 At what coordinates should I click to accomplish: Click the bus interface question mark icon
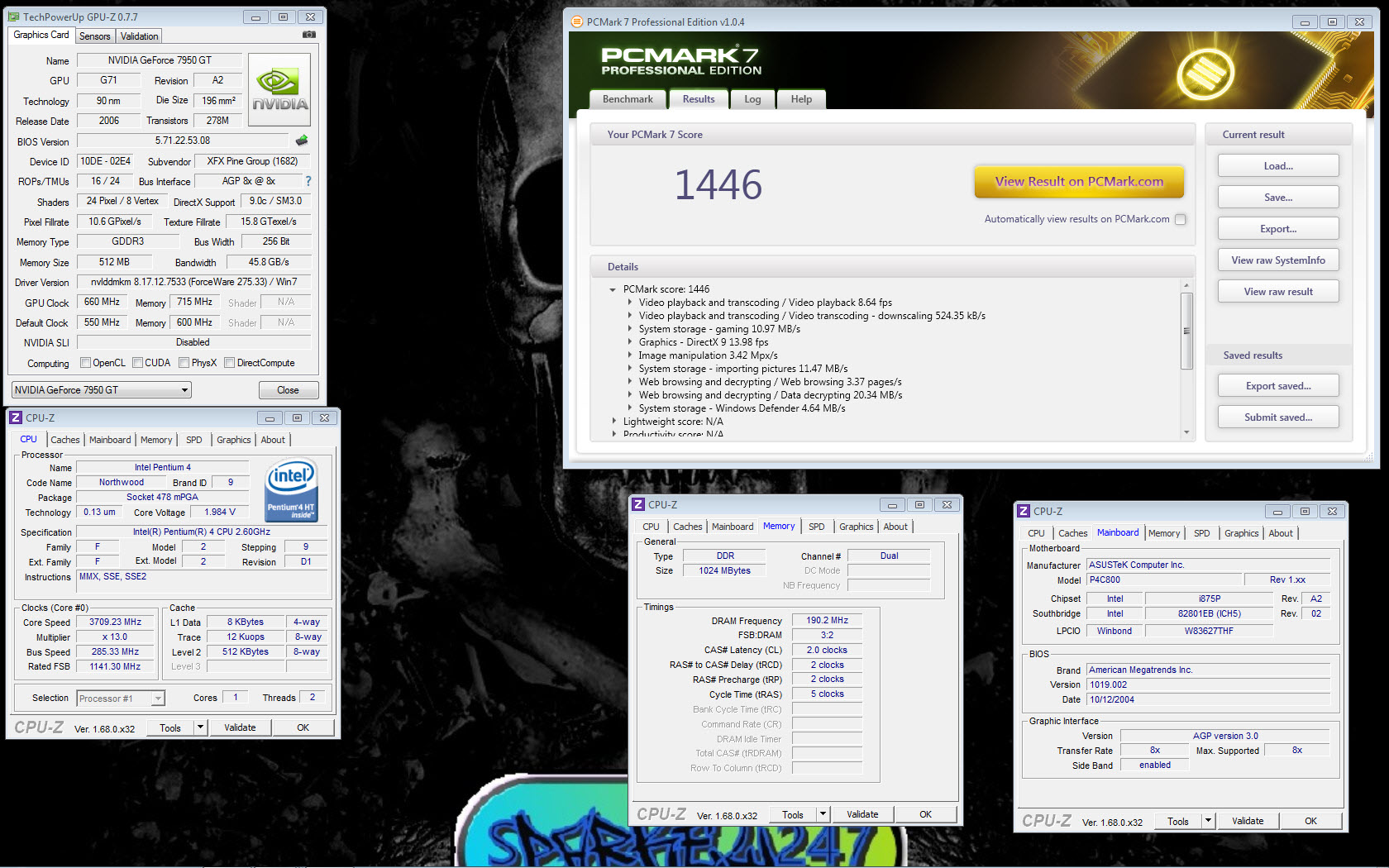[308, 181]
